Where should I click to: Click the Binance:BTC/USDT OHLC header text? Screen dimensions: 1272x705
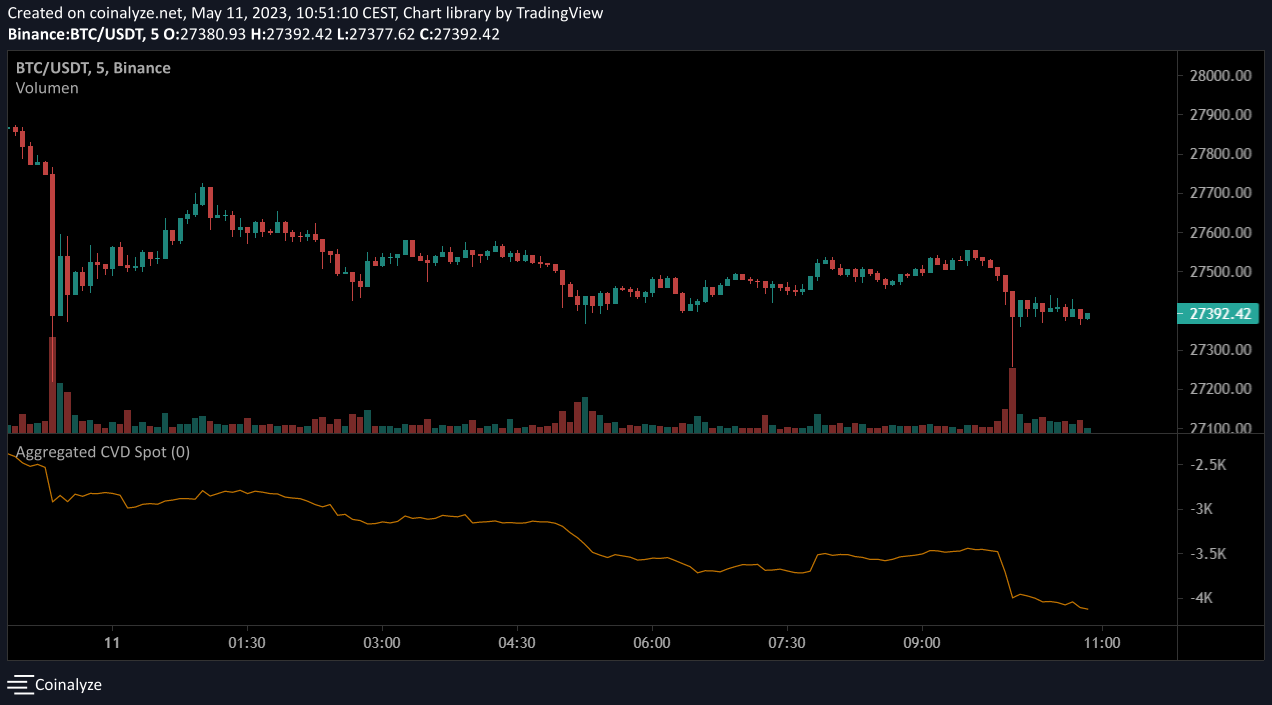pos(254,34)
